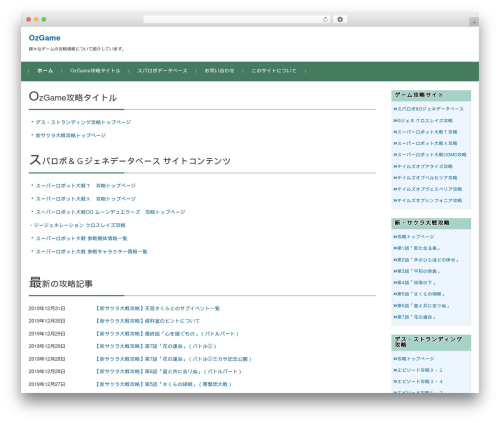Open the 天宮さくらとのサブイベント一覧 article
Viewport: 500px width, 423px height.
pos(158,308)
